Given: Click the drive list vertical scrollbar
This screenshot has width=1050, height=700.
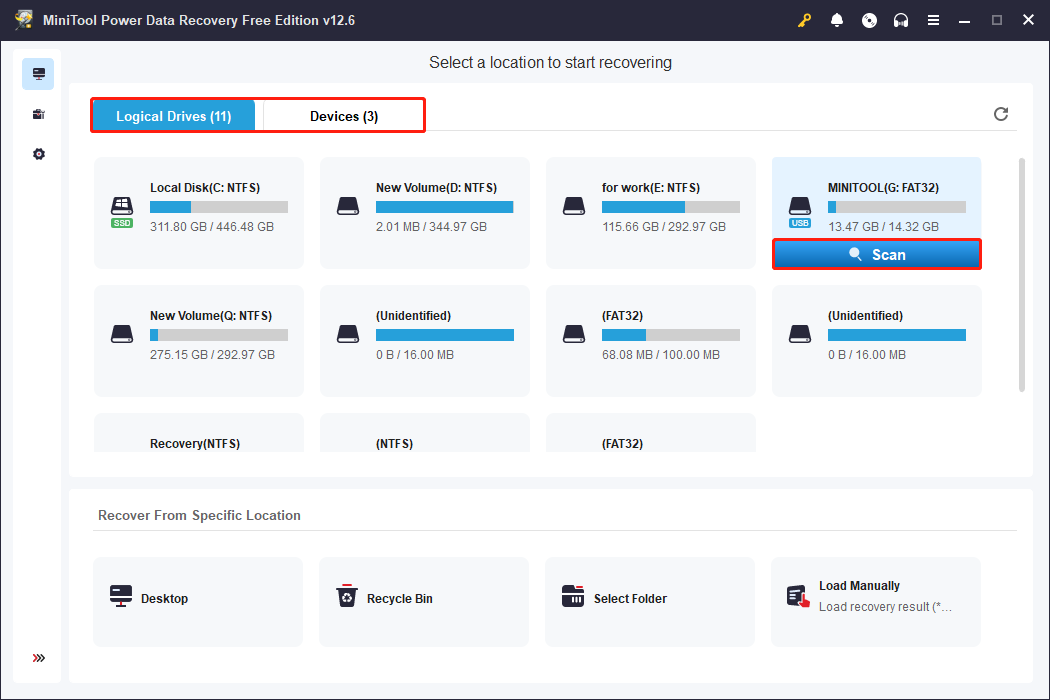Looking at the screenshot, I should tap(1021, 275).
